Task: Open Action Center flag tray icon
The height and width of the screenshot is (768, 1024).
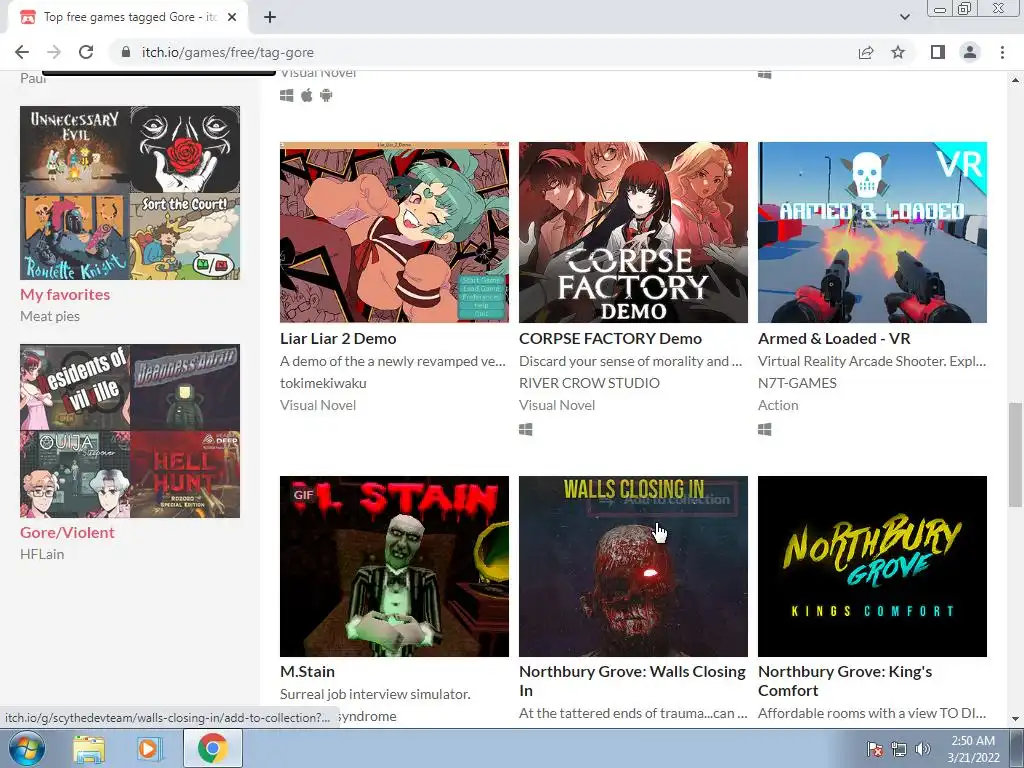Action: [874, 749]
